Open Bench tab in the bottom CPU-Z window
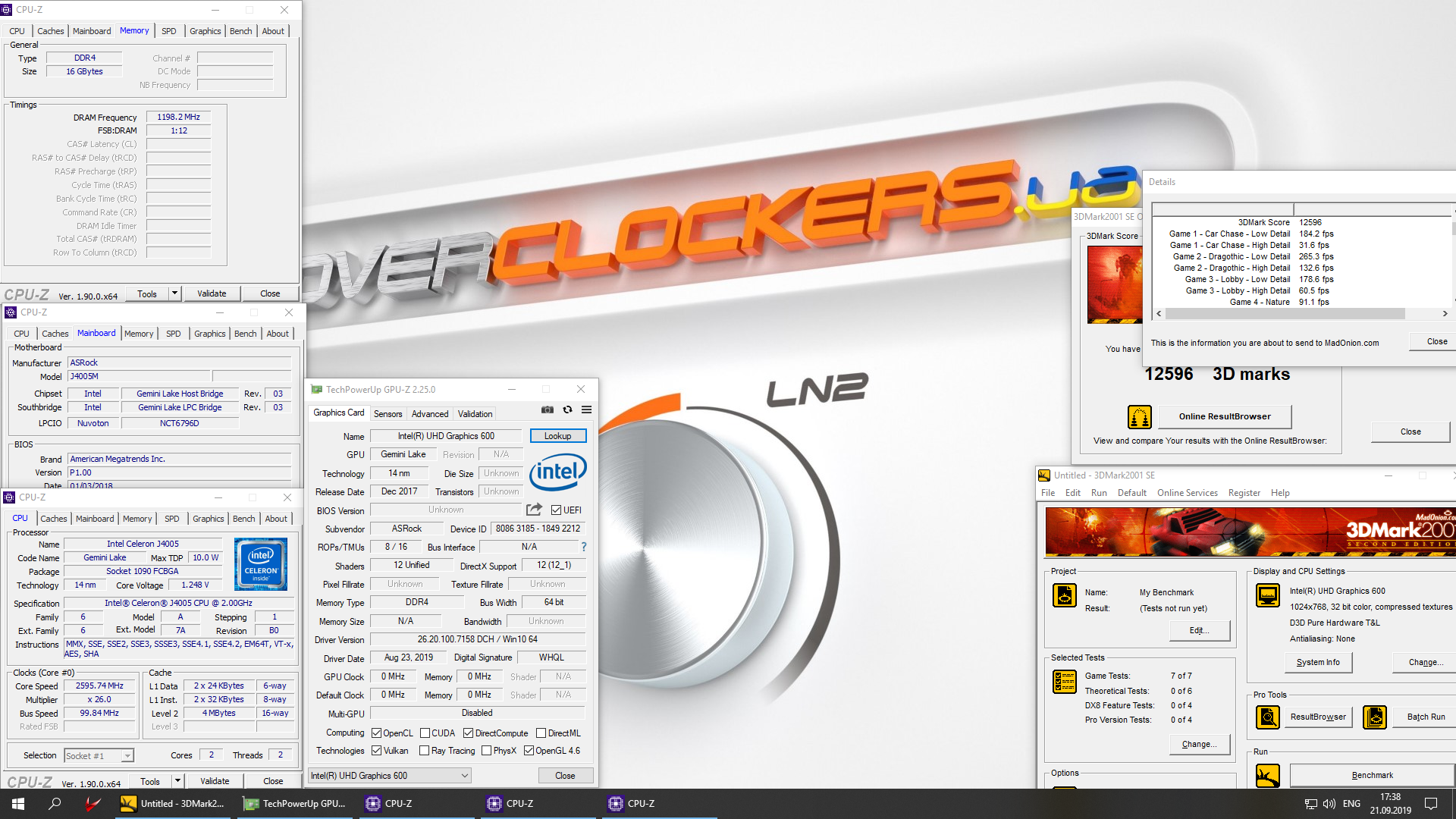The height and width of the screenshot is (819, 1456). tap(243, 519)
